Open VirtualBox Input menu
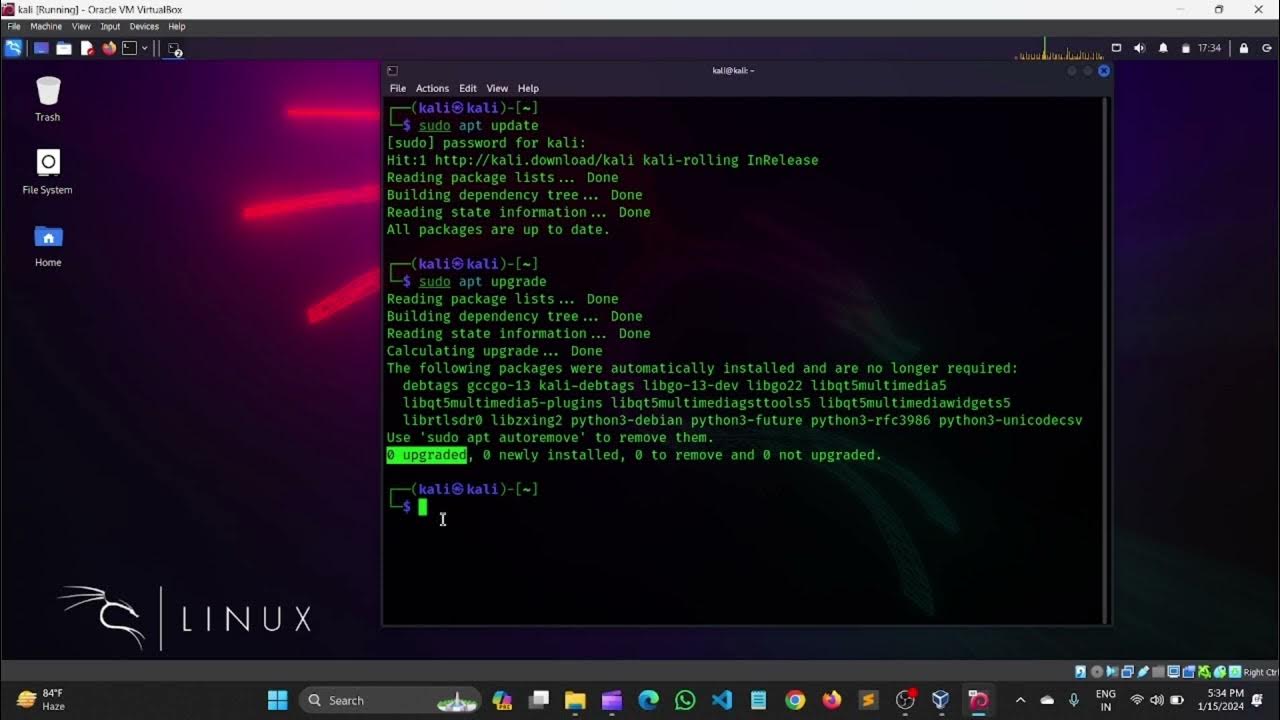Viewport: 1280px width, 720px height. coord(110,27)
